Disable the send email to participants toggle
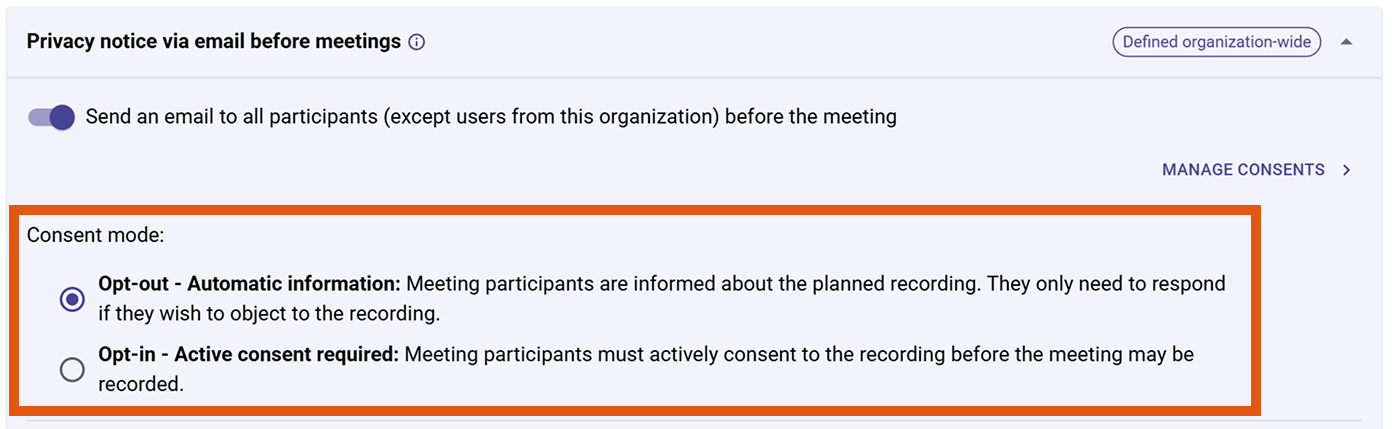The width and height of the screenshot is (1392, 429). [x=52, y=117]
